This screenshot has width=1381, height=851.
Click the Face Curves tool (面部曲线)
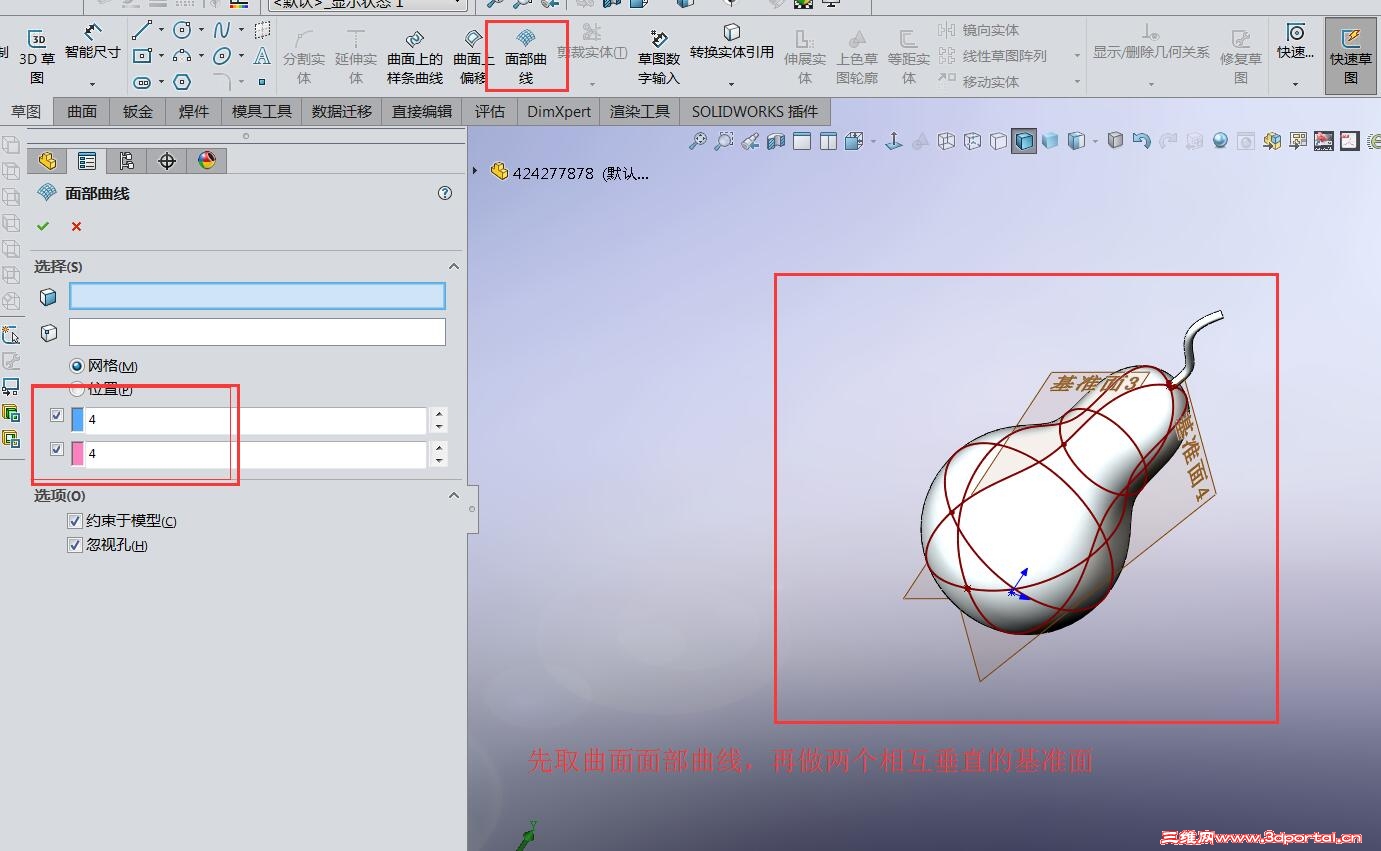(x=526, y=57)
